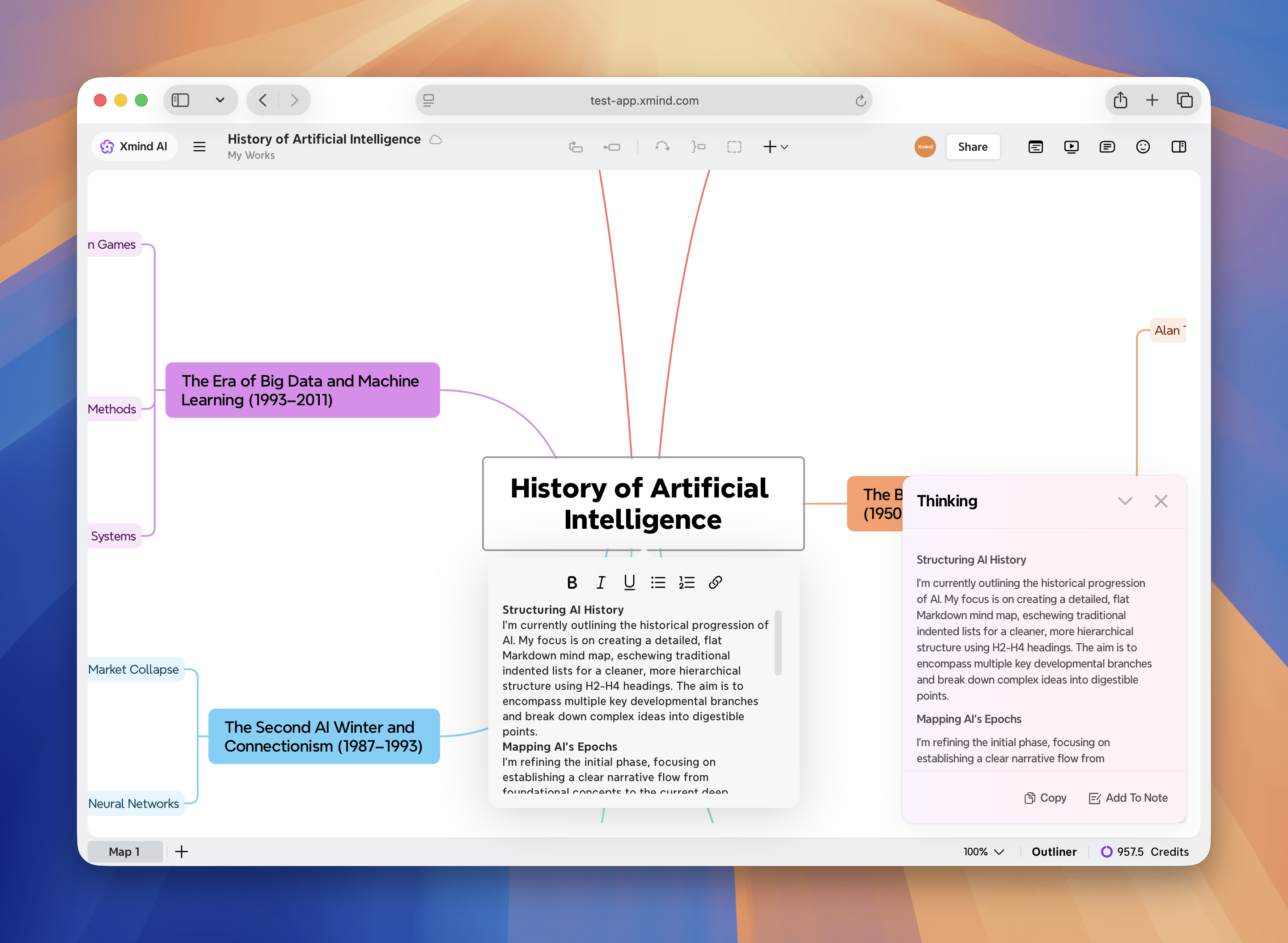Click the My Works folder label
Viewport: 1288px width, 943px height.
coord(251,155)
